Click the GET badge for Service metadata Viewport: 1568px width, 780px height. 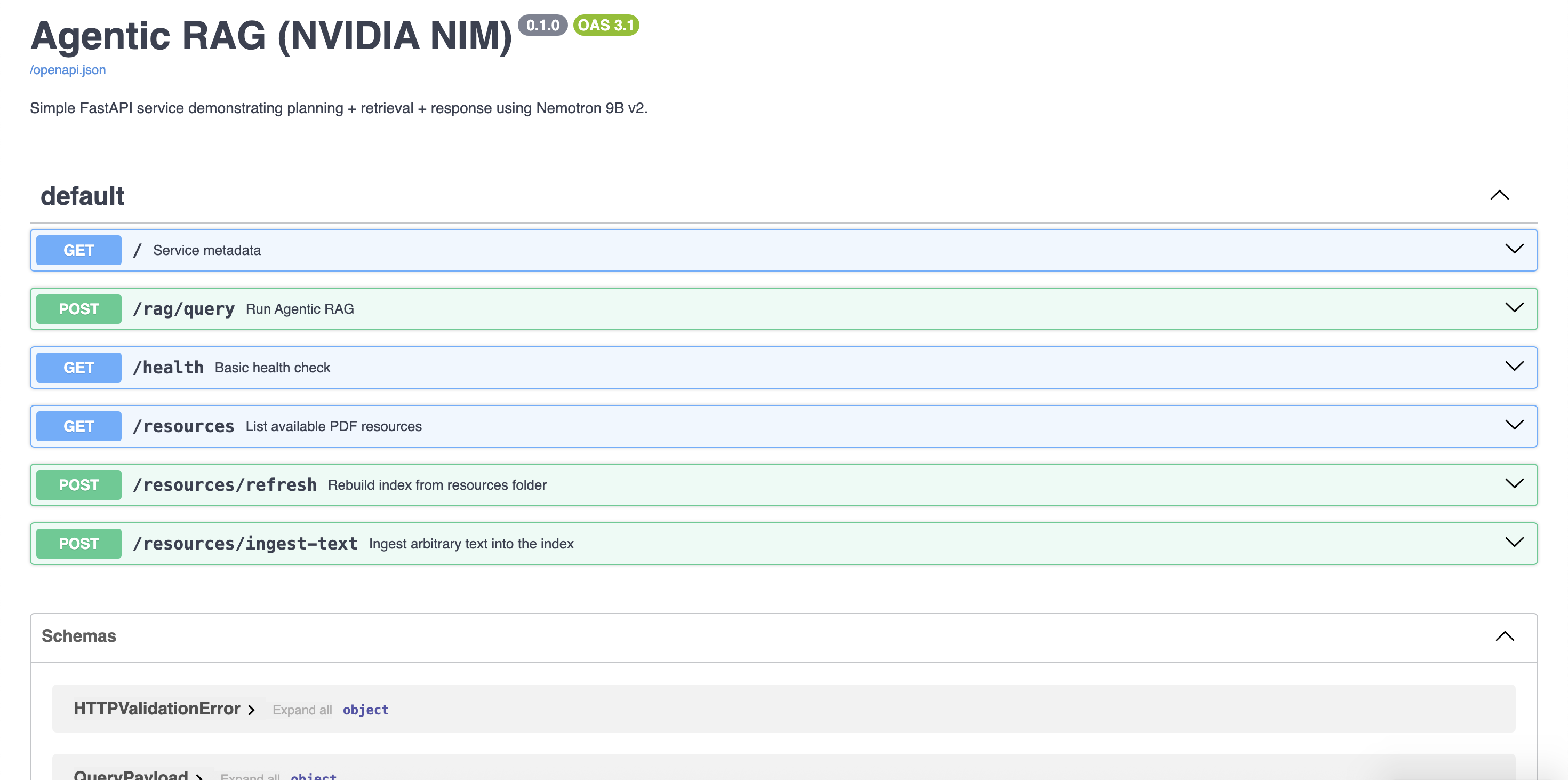click(x=78, y=250)
